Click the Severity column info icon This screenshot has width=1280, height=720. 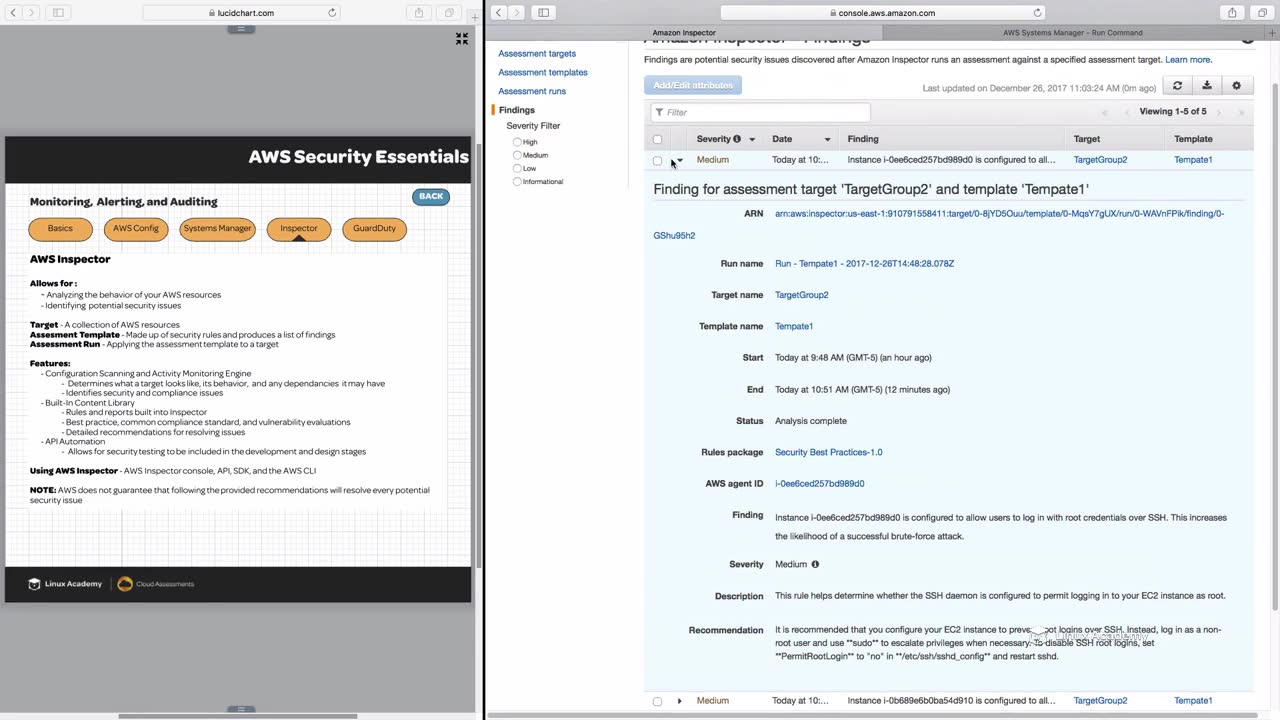[x=737, y=139]
